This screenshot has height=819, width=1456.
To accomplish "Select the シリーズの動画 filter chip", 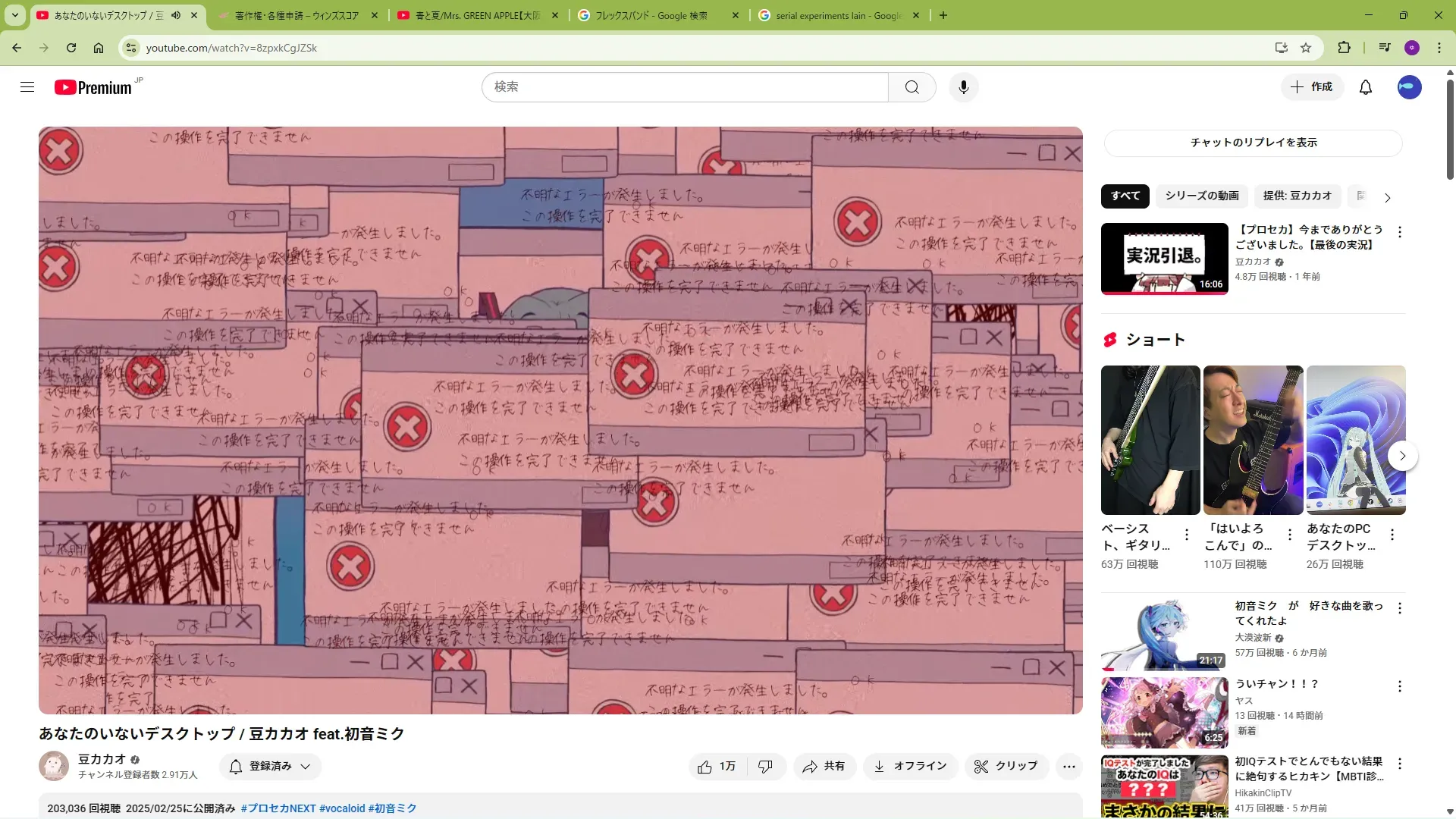I will 1201,196.
